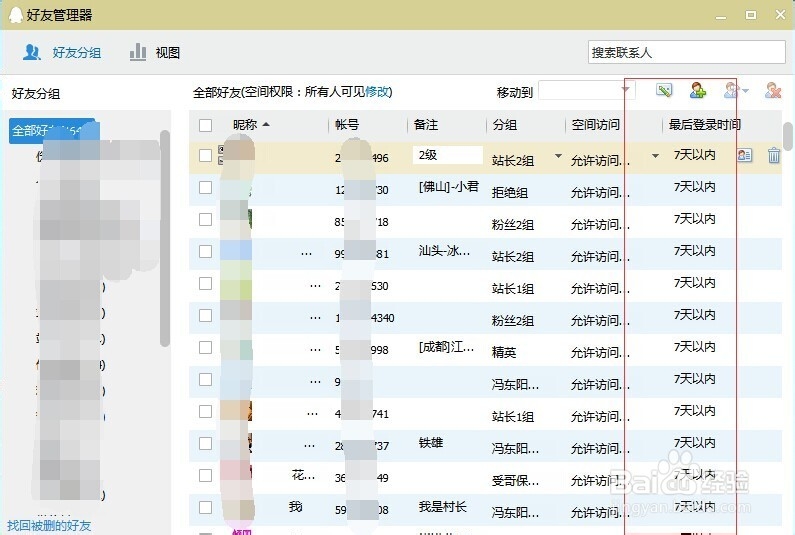The image size is (795, 535).
Task: Sort by the 帐号 column header
Action: (347, 124)
